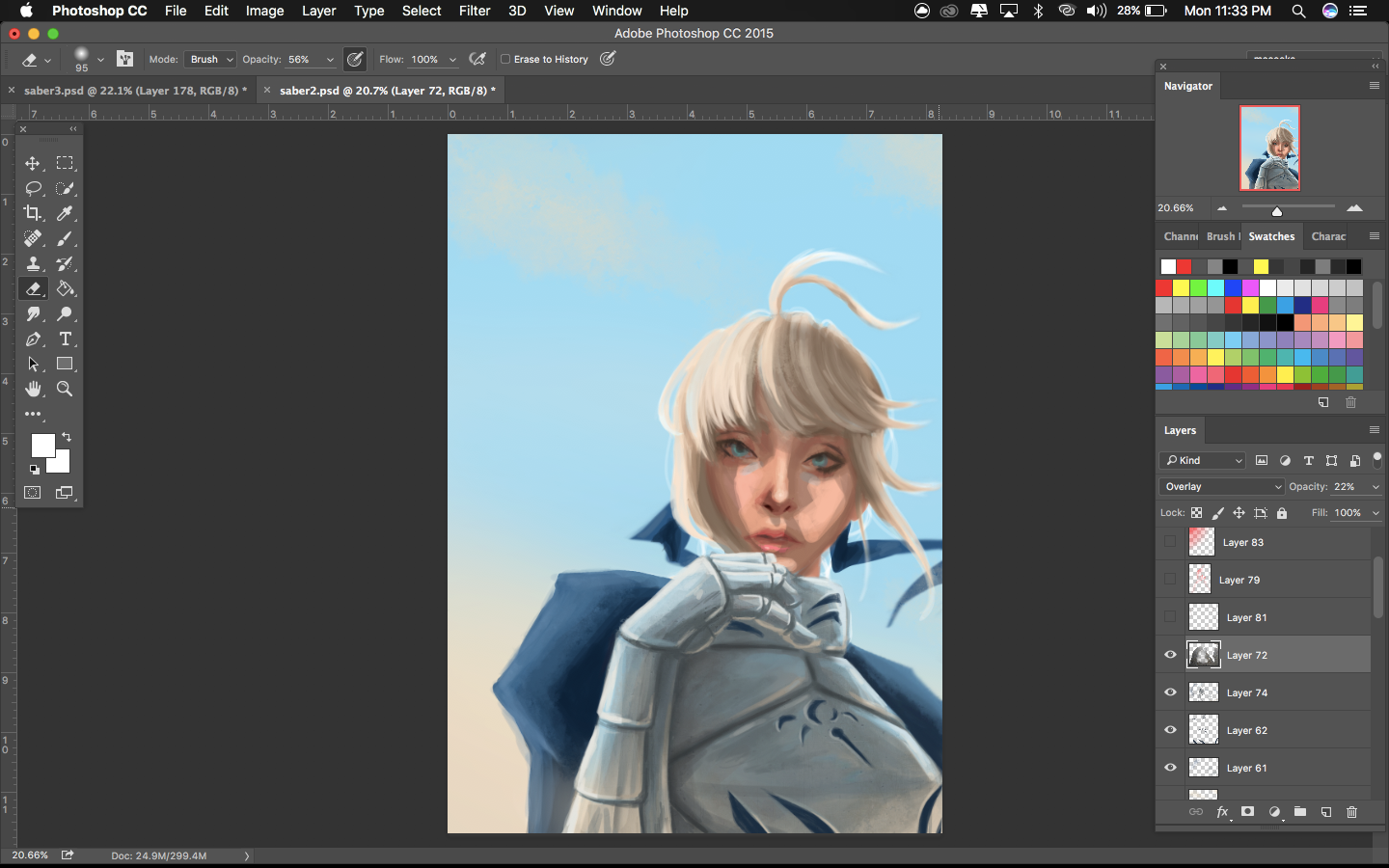Select the Quick Selection tool
Image resolution: width=1389 pixels, height=868 pixels.
(x=65, y=188)
